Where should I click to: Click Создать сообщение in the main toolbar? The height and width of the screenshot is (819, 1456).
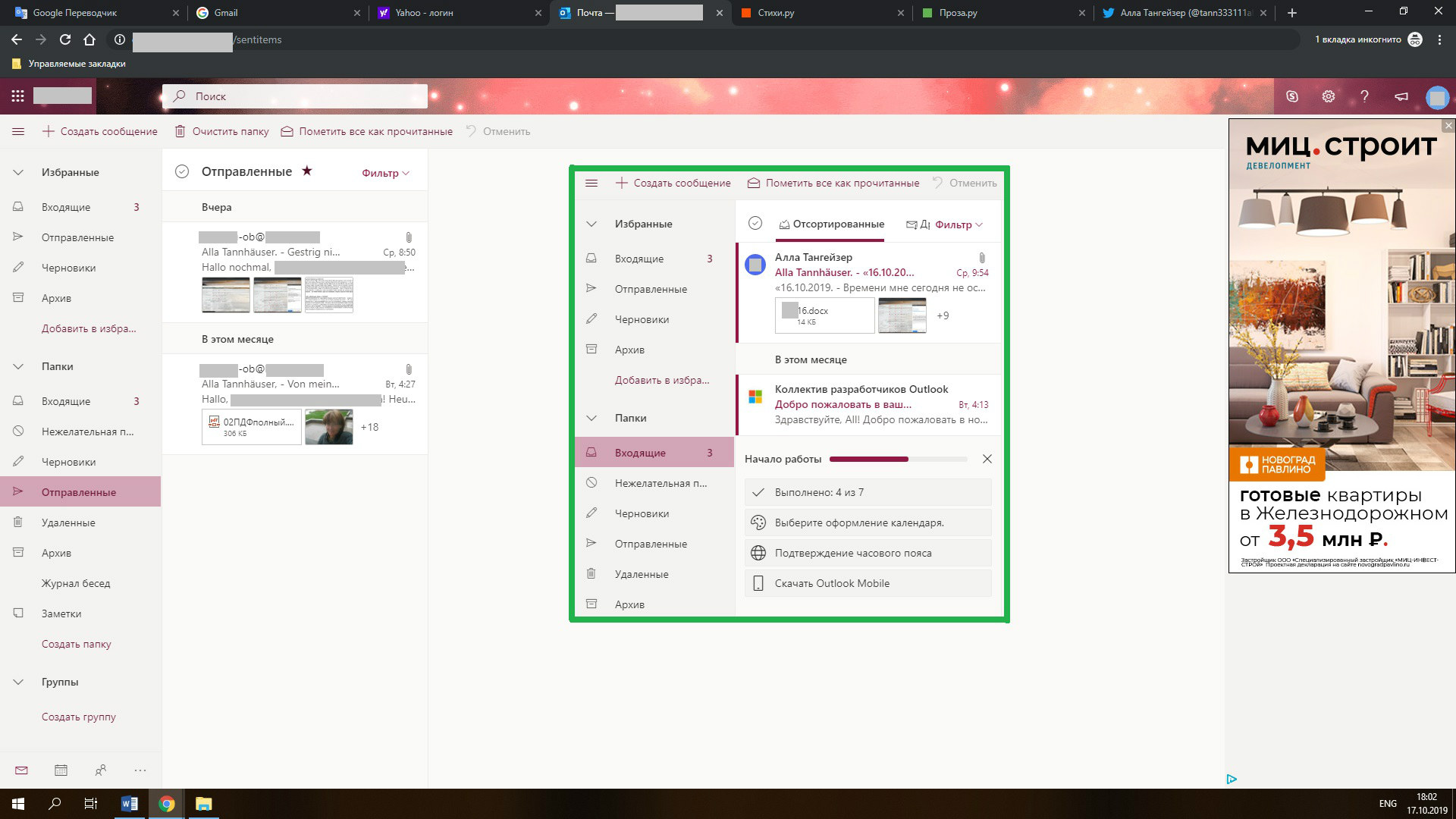(99, 131)
